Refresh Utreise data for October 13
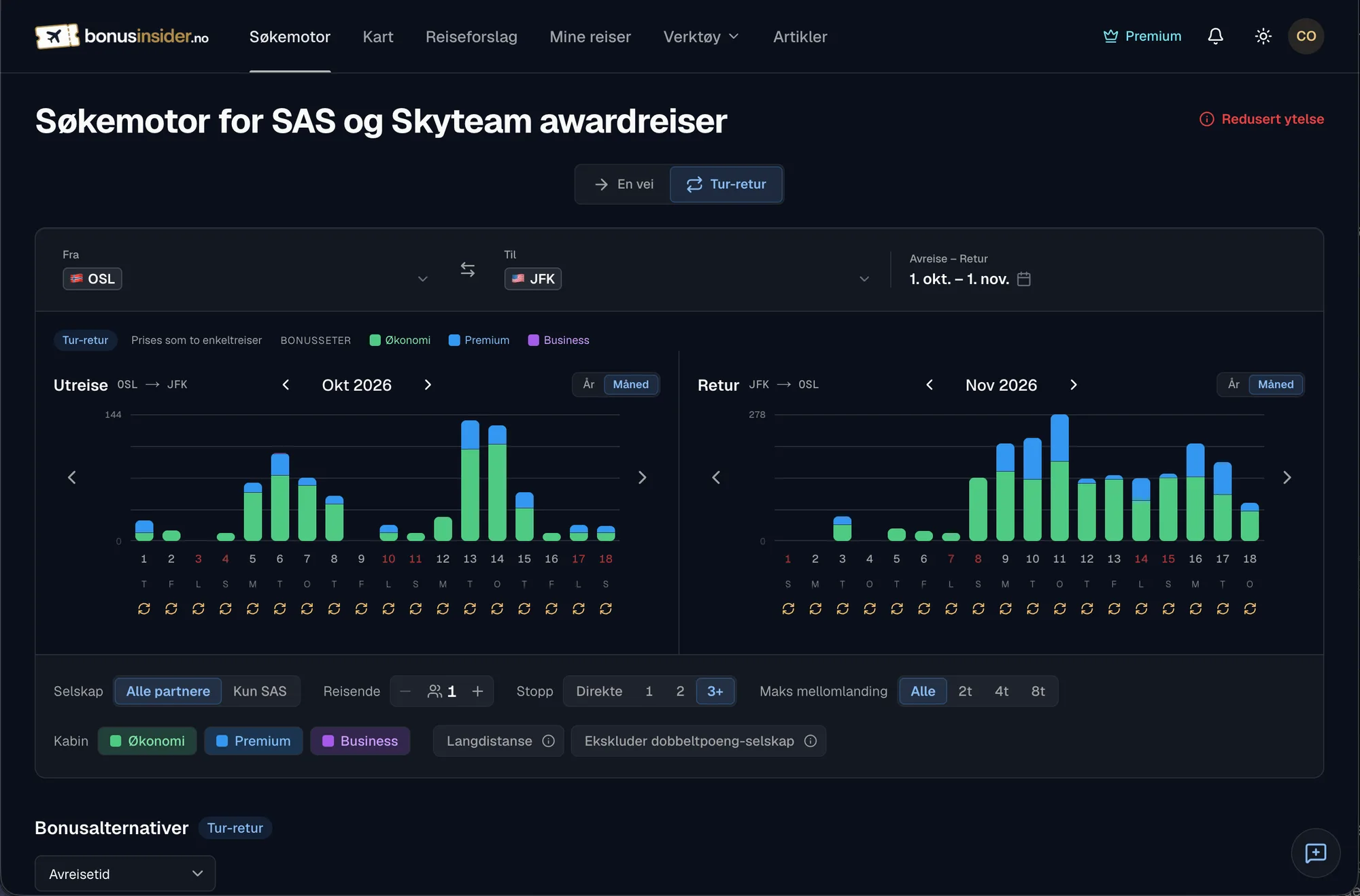The image size is (1360, 896). tap(470, 608)
